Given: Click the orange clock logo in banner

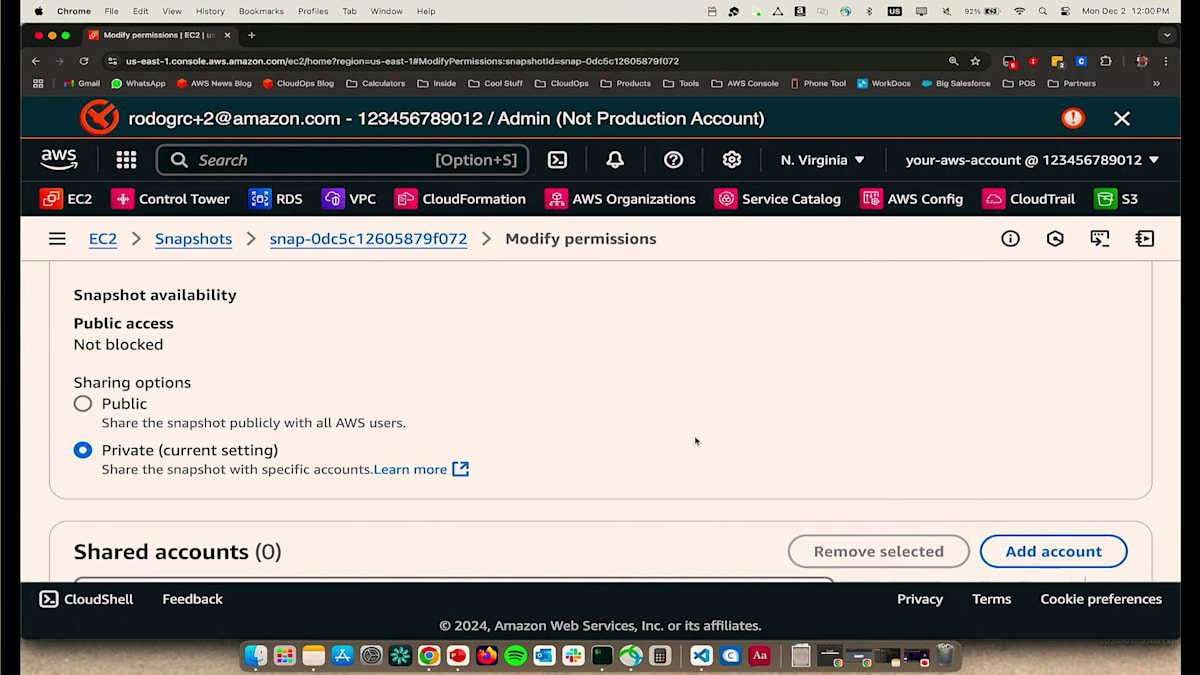Looking at the screenshot, I should [x=99, y=118].
